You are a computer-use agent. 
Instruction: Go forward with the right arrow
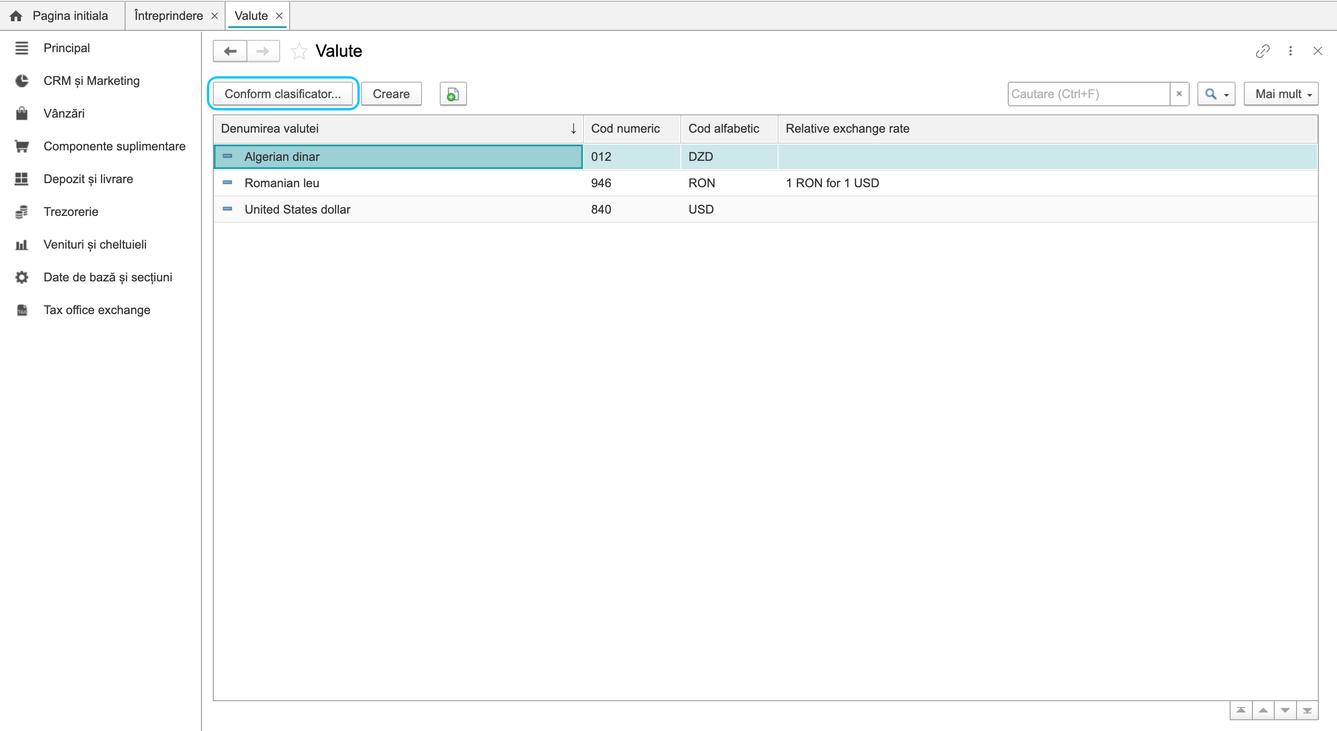coord(263,51)
